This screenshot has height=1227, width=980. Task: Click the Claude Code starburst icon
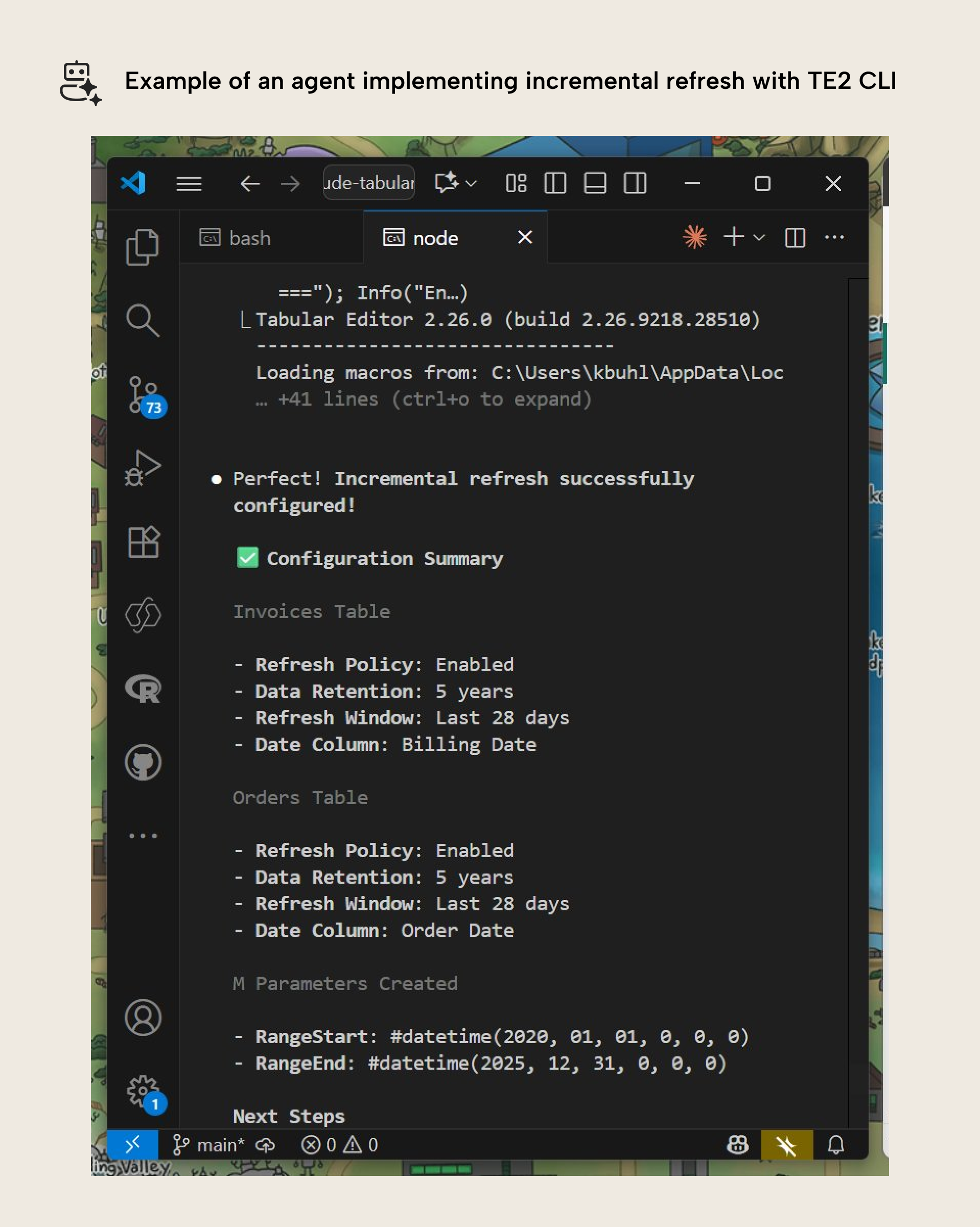(694, 238)
